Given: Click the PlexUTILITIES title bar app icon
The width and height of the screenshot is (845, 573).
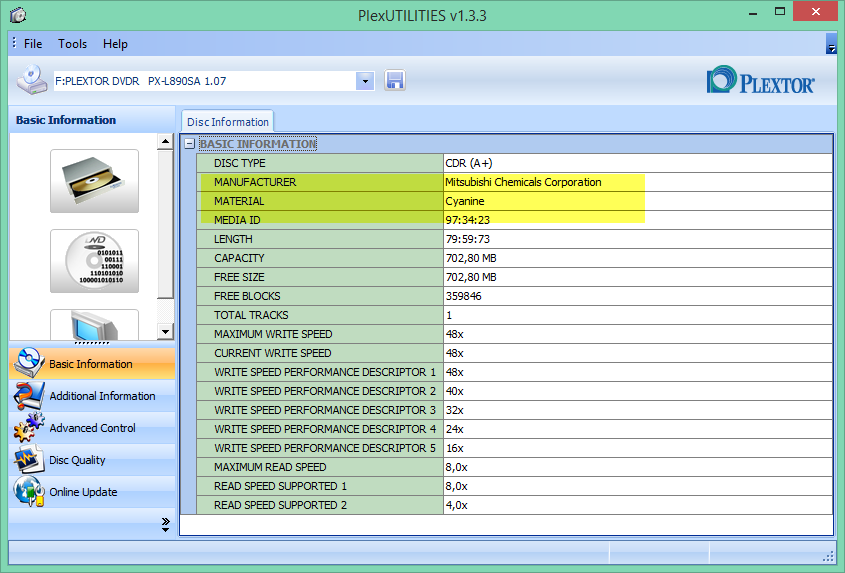Looking at the screenshot, I should pos(18,15).
